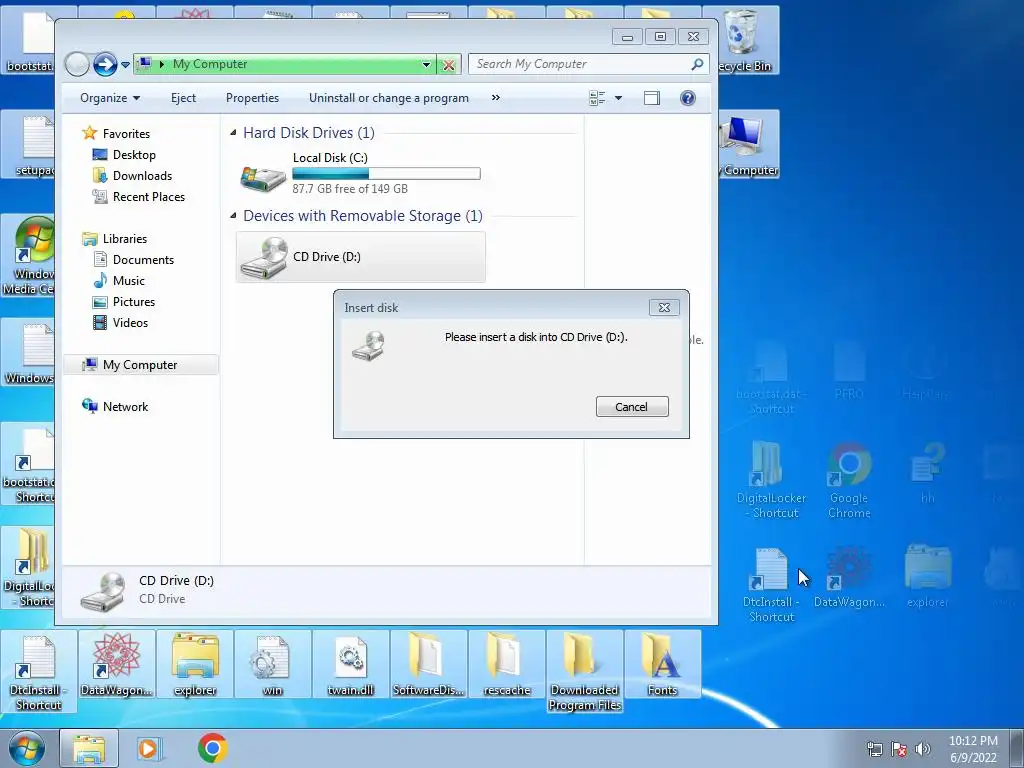Launch Google Chrome from the taskbar
The width and height of the screenshot is (1024, 768).
click(212, 748)
